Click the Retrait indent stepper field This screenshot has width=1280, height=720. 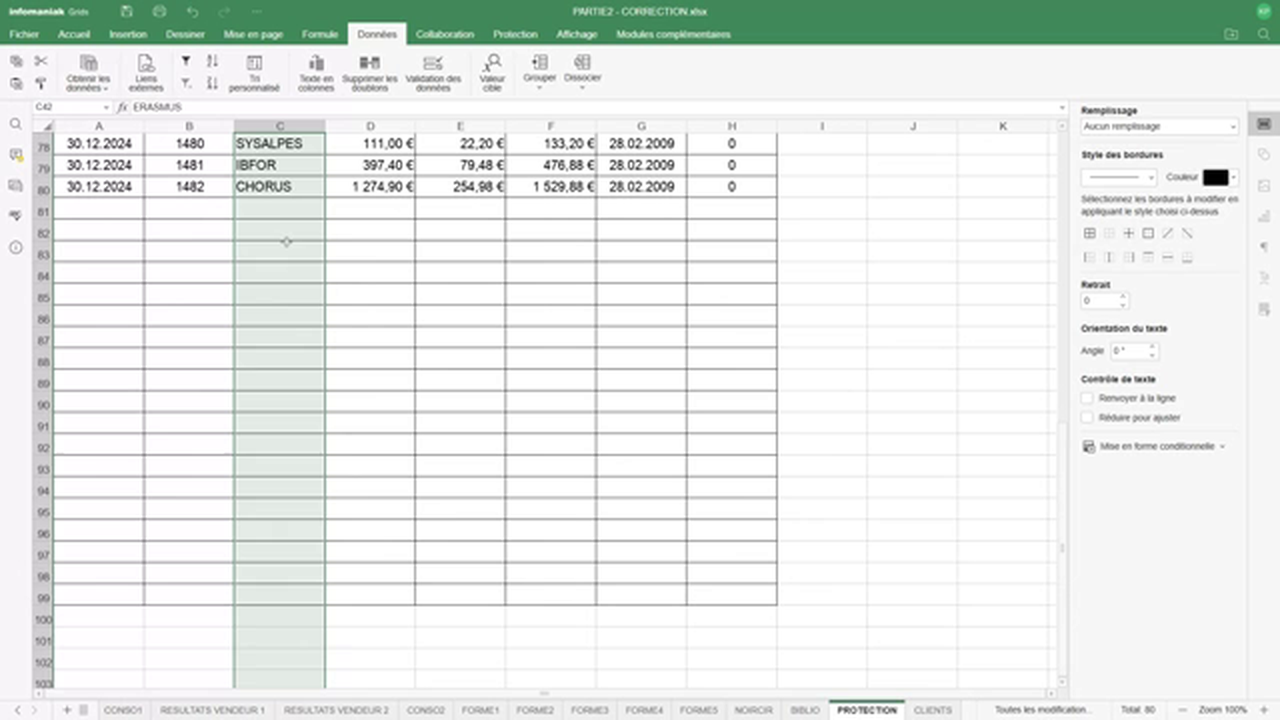tap(1104, 301)
